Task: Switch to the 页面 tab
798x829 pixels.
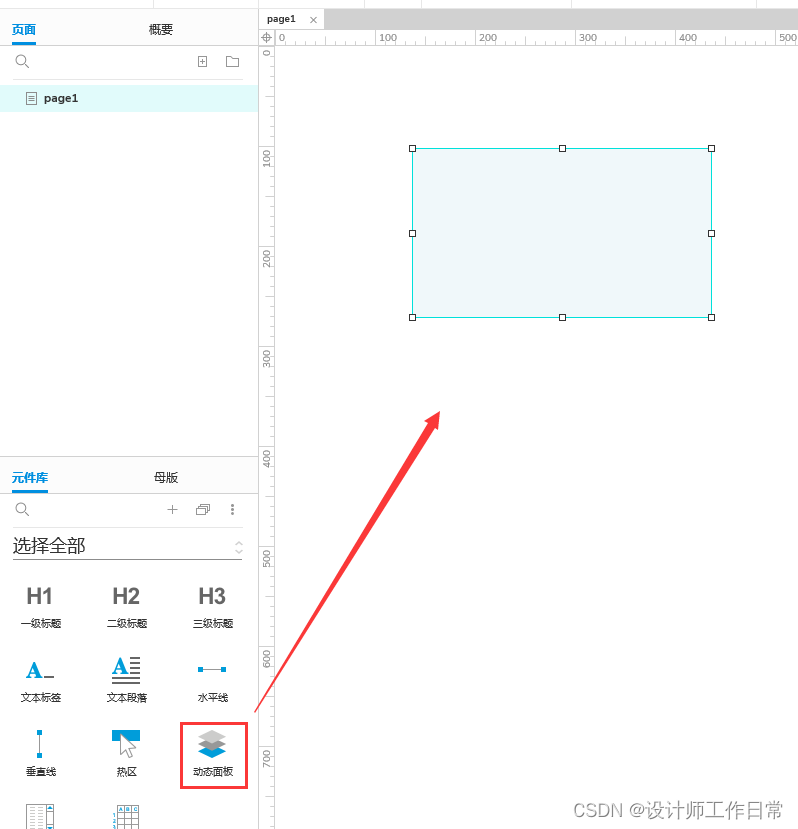Action: (x=24, y=30)
